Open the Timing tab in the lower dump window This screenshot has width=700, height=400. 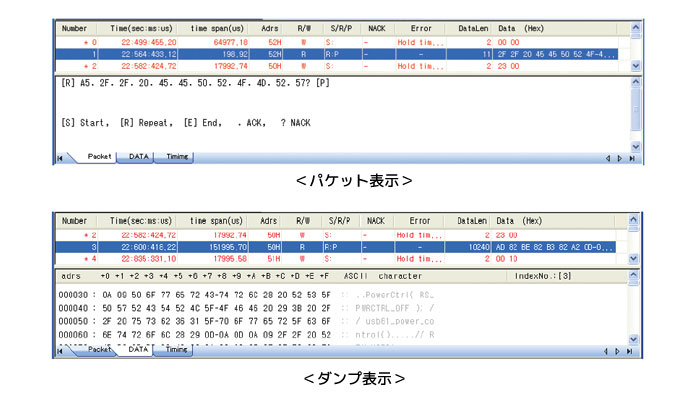click(177, 350)
